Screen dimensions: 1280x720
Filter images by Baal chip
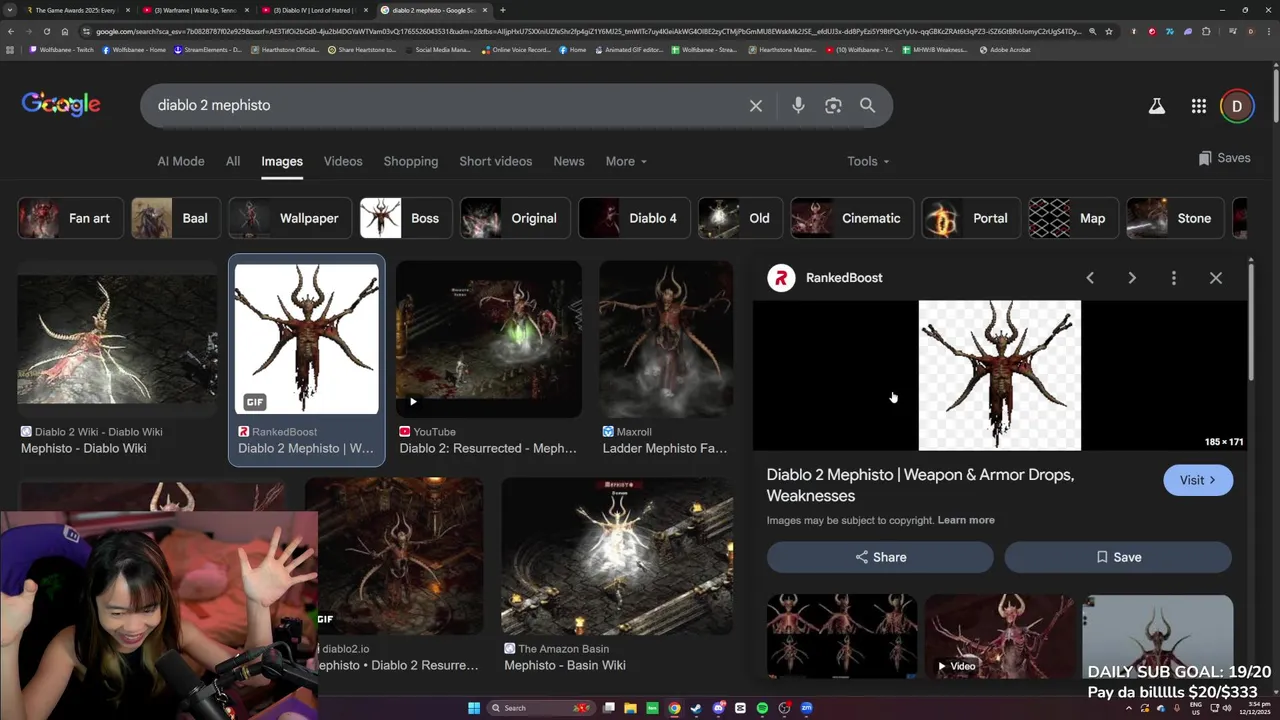pos(176,218)
